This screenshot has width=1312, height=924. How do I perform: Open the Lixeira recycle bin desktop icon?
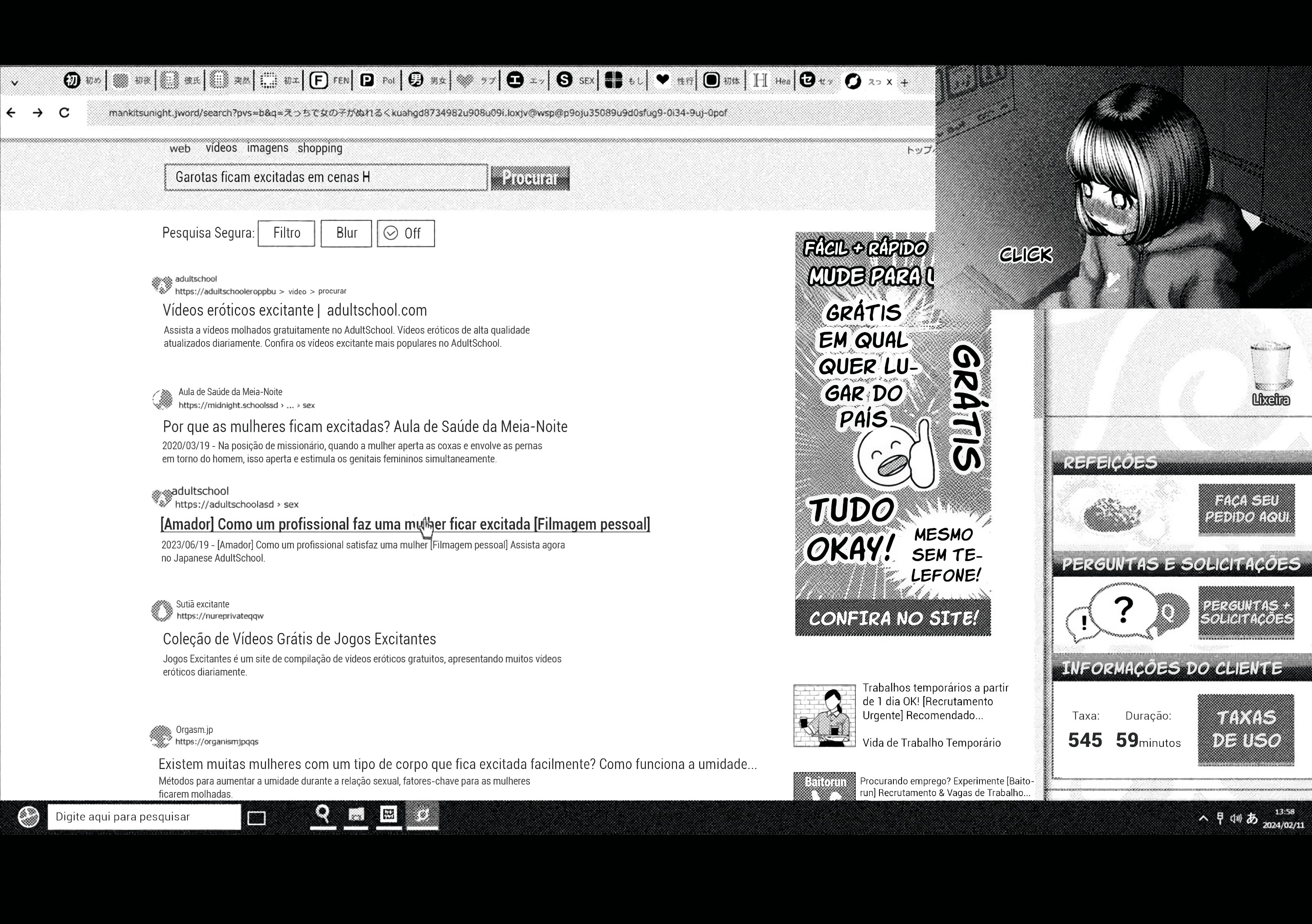(1271, 374)
